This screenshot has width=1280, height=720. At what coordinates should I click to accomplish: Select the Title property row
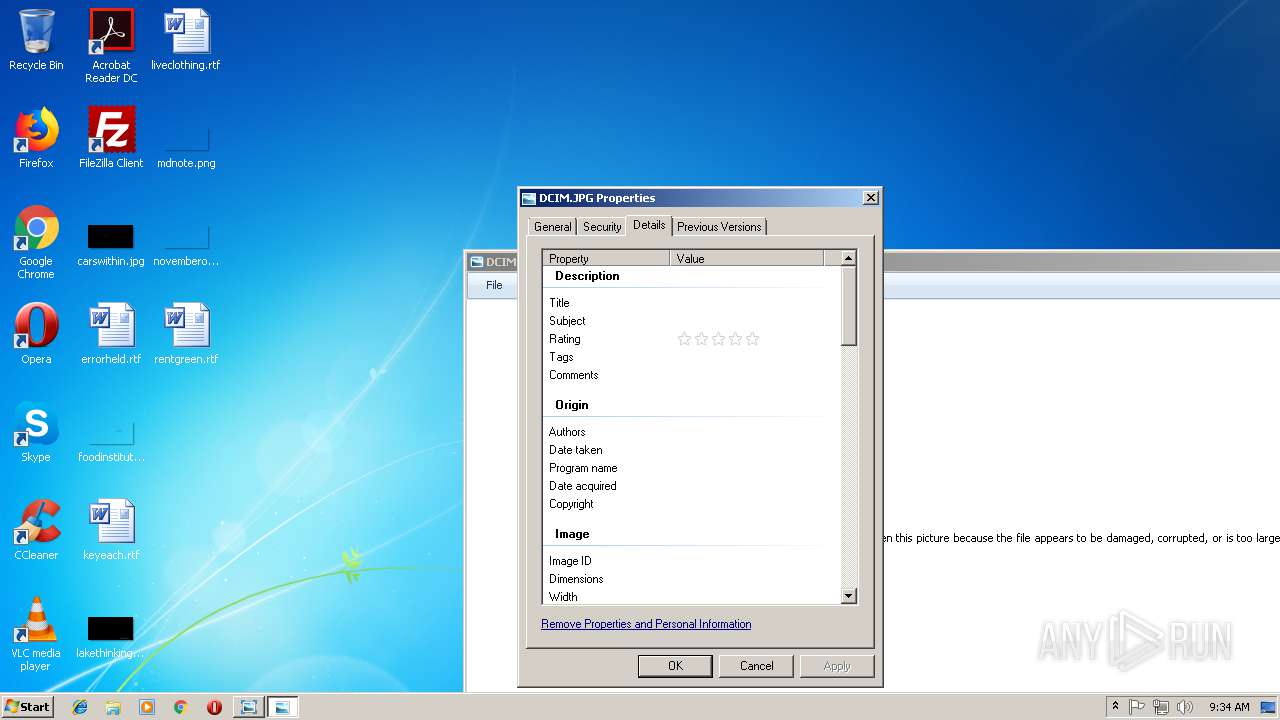click(x=691, y=303)
